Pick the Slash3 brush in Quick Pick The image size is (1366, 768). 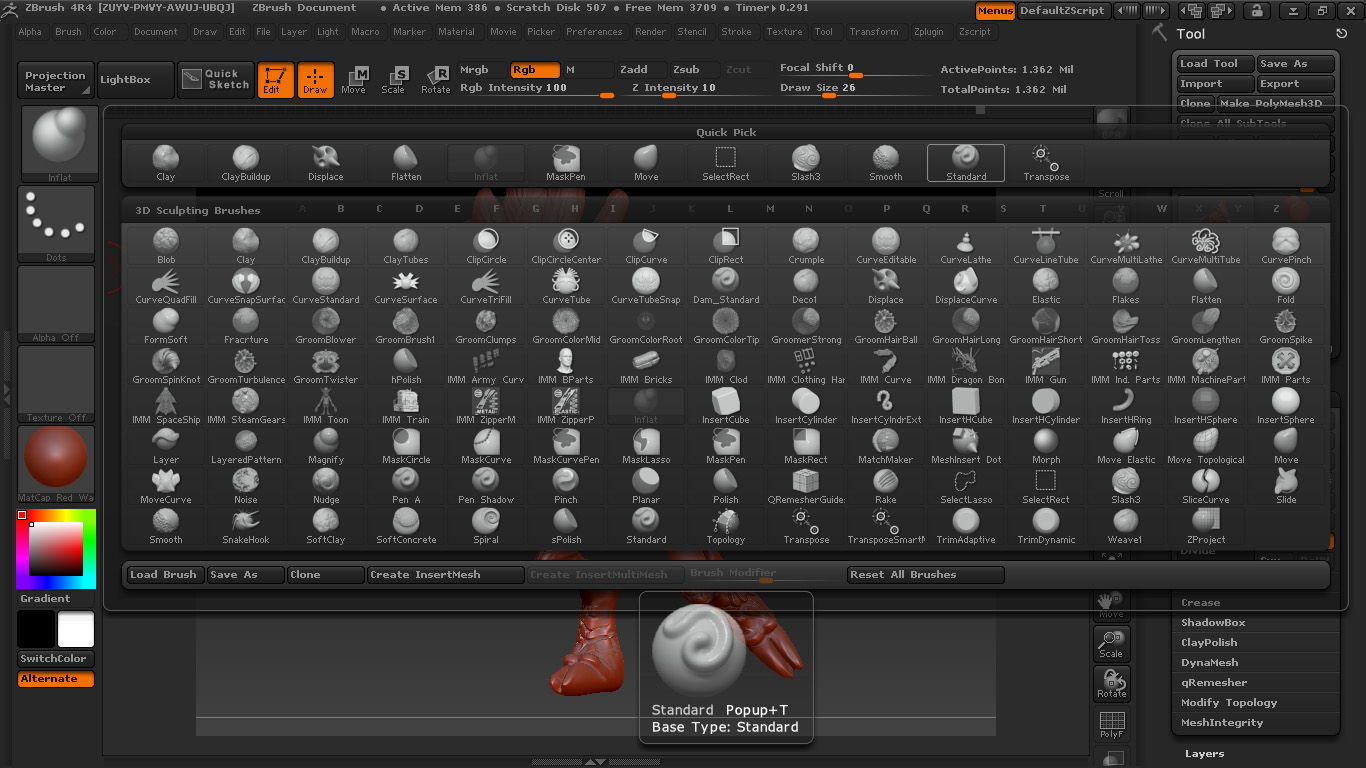(806, 164)
